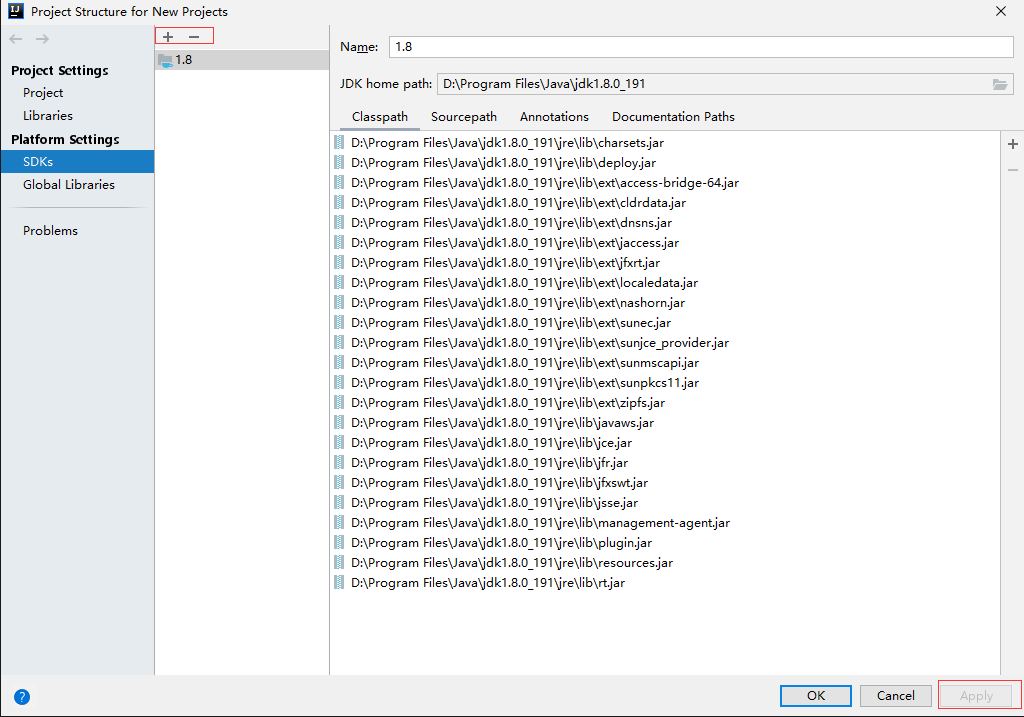Click the forward navigation arrow
This screenshot has width=1024, height=717.
click(42, 39)
